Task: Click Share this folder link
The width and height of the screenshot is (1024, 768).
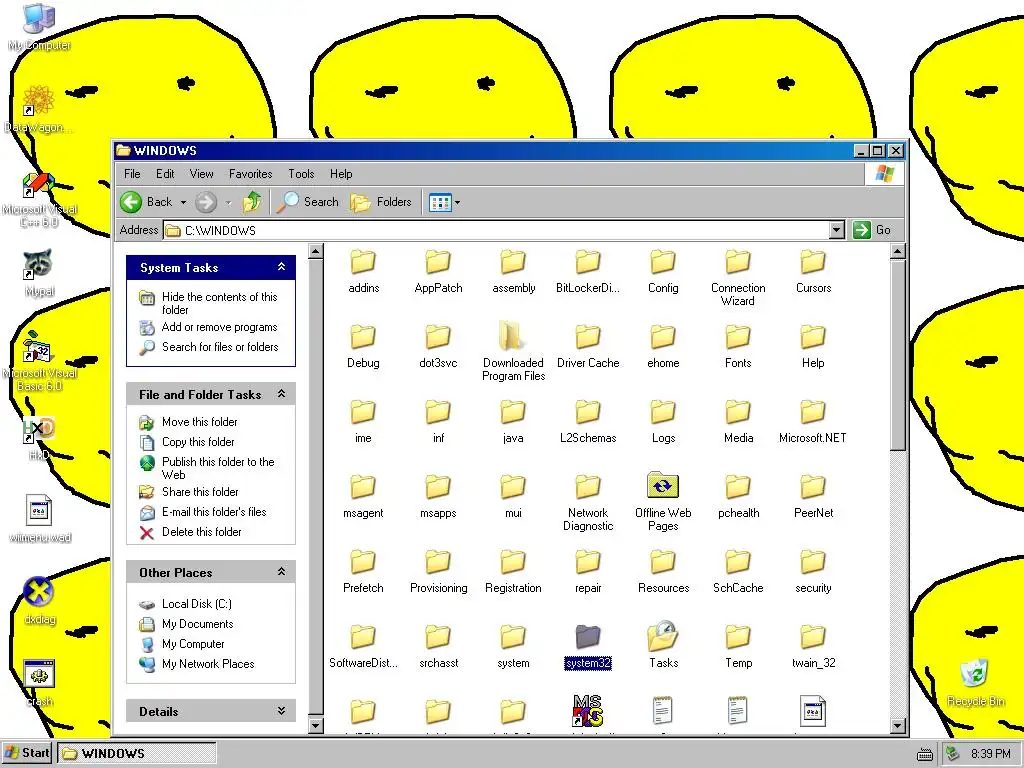Action: 200,492
